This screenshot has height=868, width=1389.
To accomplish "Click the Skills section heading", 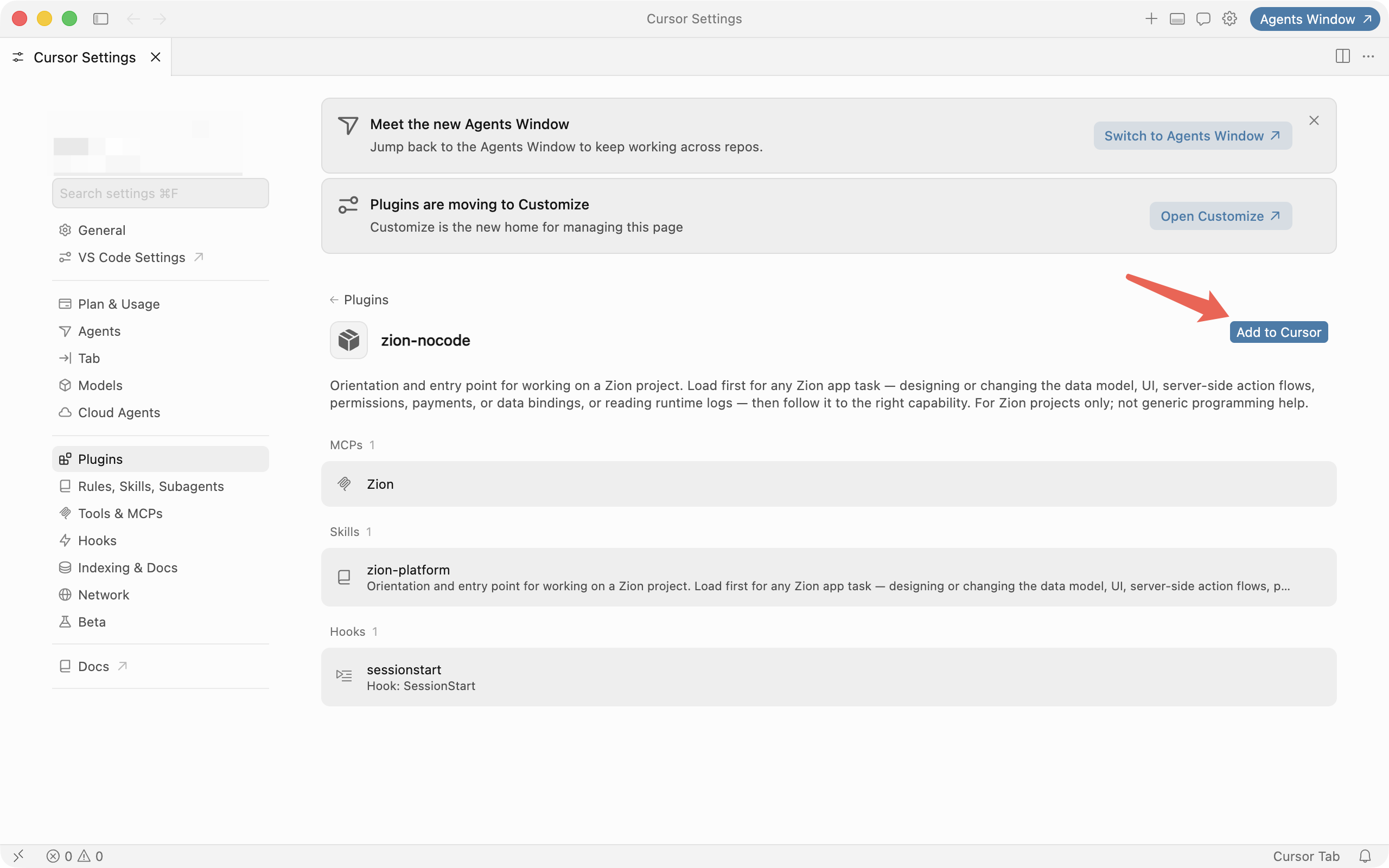I will (x=345, y=532).
